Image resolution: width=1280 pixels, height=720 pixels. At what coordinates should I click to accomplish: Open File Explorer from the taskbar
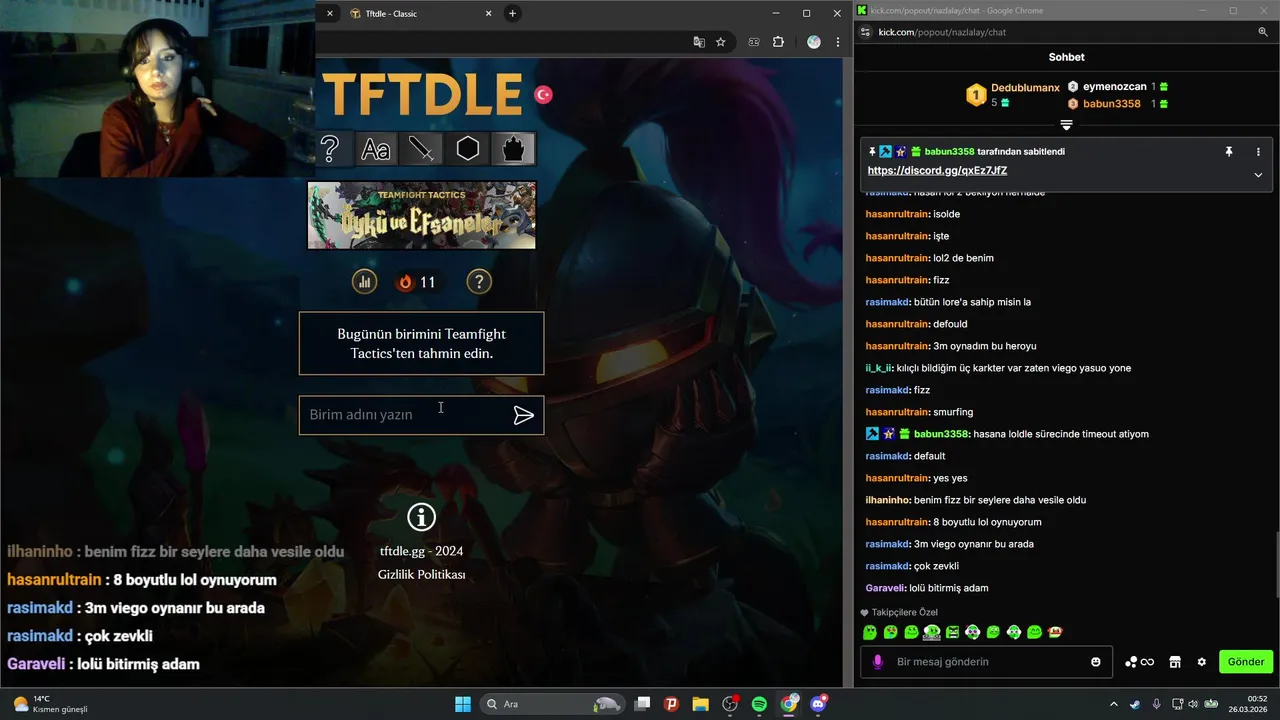tap(700, 704)
